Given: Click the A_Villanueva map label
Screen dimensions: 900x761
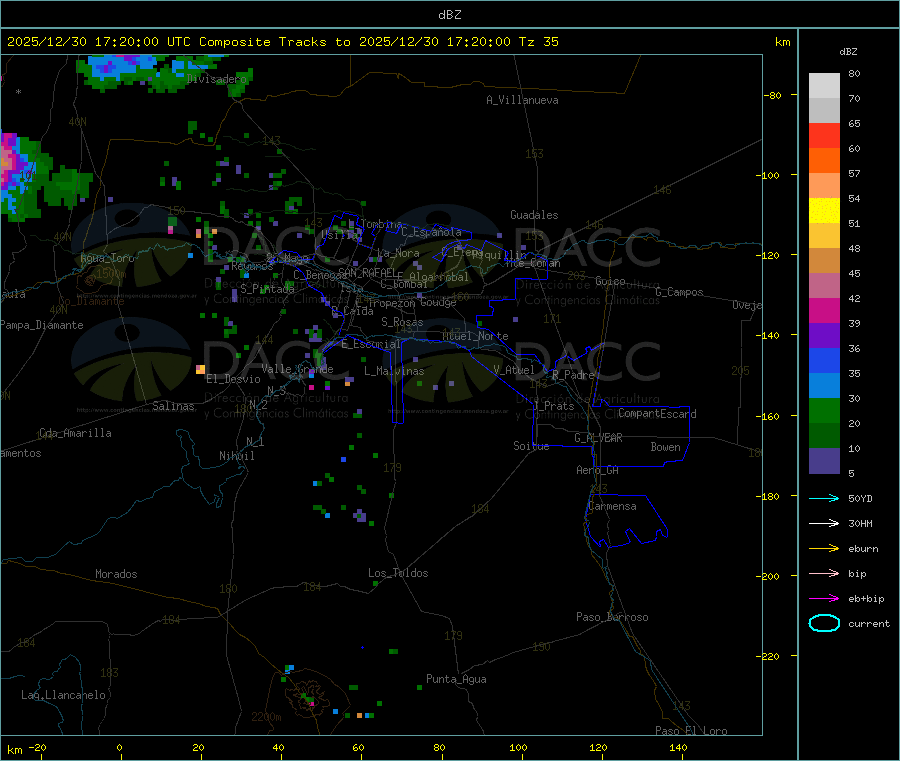Looking at the screenshot, I should tap(522, 100).
